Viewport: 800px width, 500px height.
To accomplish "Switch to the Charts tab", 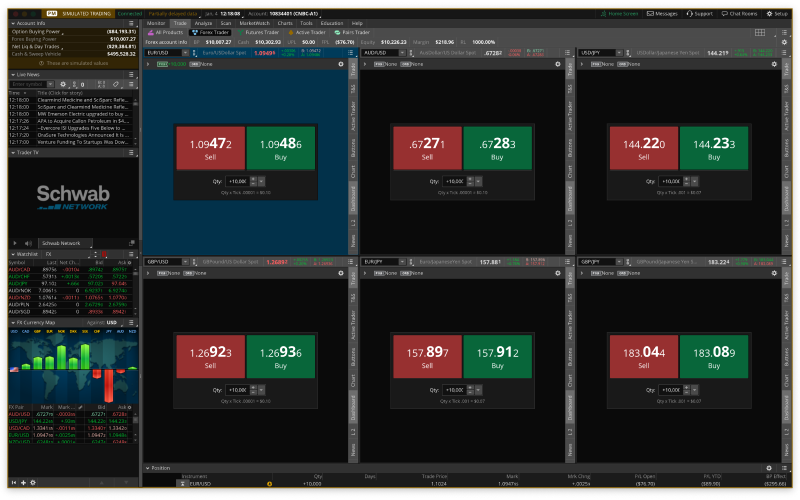I will 285,22.
